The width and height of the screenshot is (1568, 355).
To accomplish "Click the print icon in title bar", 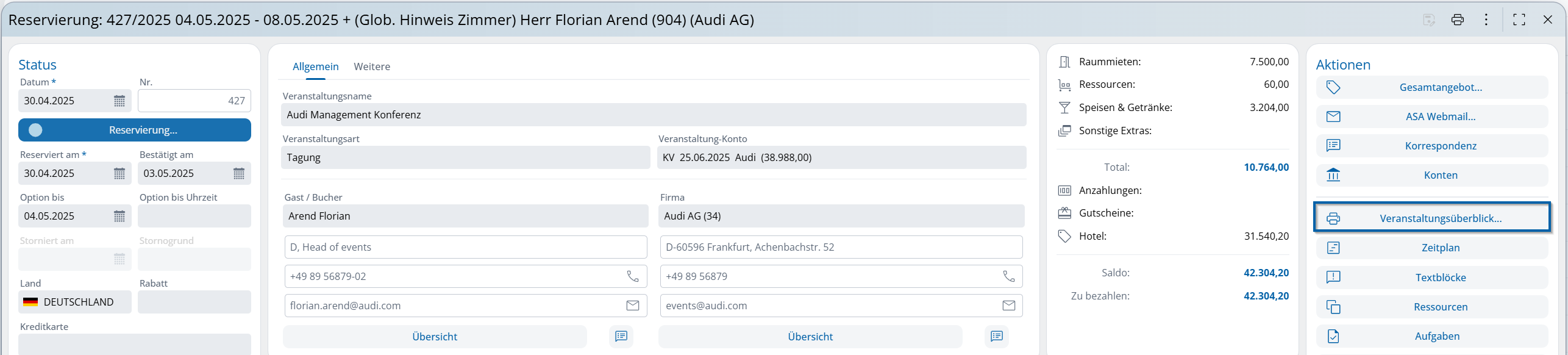I will point(1457,20).
